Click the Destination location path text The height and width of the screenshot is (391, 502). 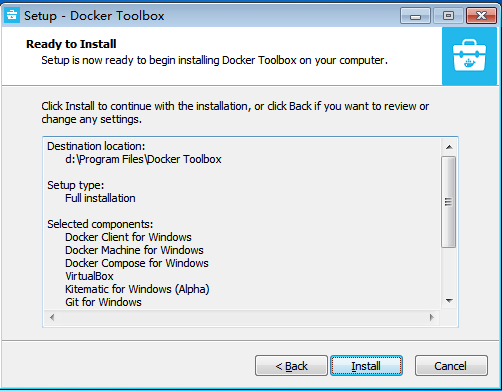(143, 159)
